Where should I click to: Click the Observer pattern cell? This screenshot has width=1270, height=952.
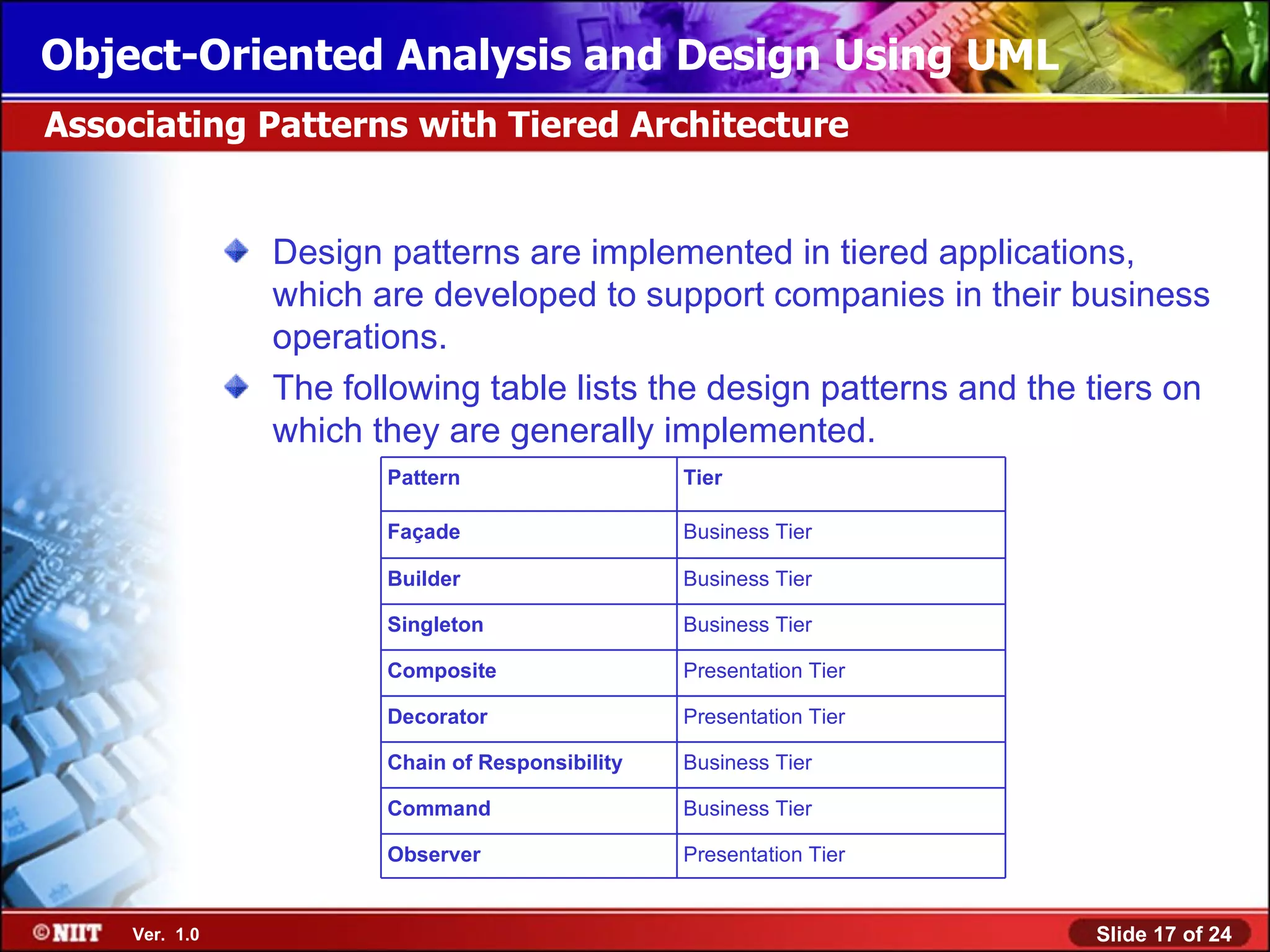pyautogui.click(x=433, y=855)
